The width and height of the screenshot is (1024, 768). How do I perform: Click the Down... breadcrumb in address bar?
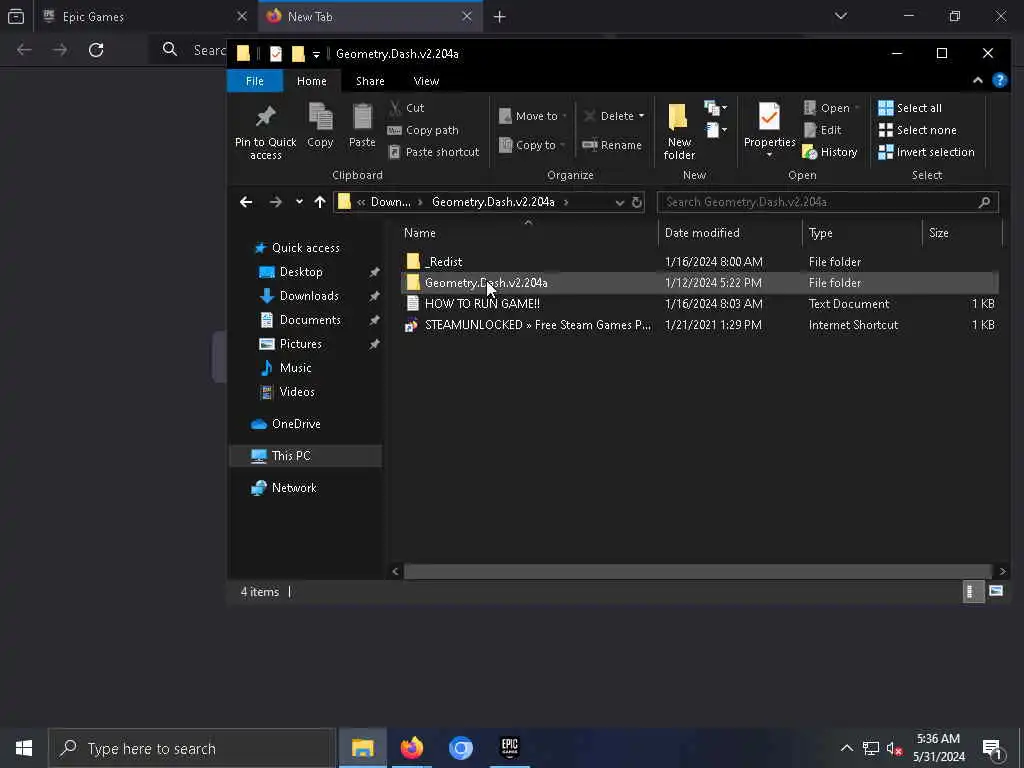coord(391,202)
